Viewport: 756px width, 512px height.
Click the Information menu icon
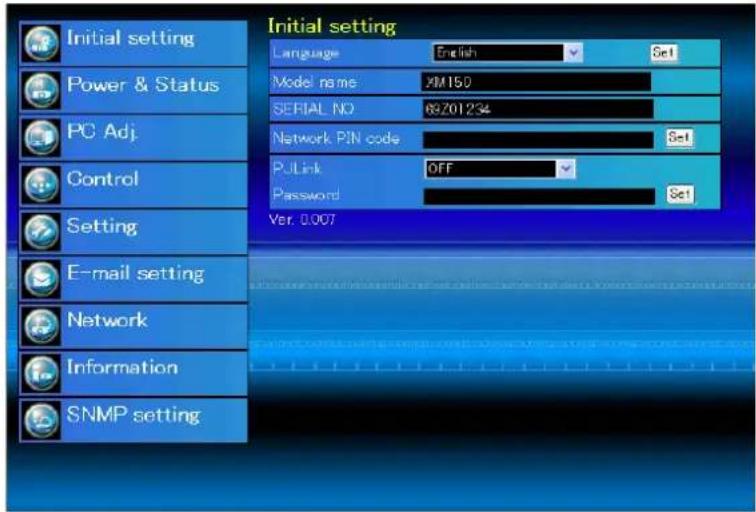point(41,373)
